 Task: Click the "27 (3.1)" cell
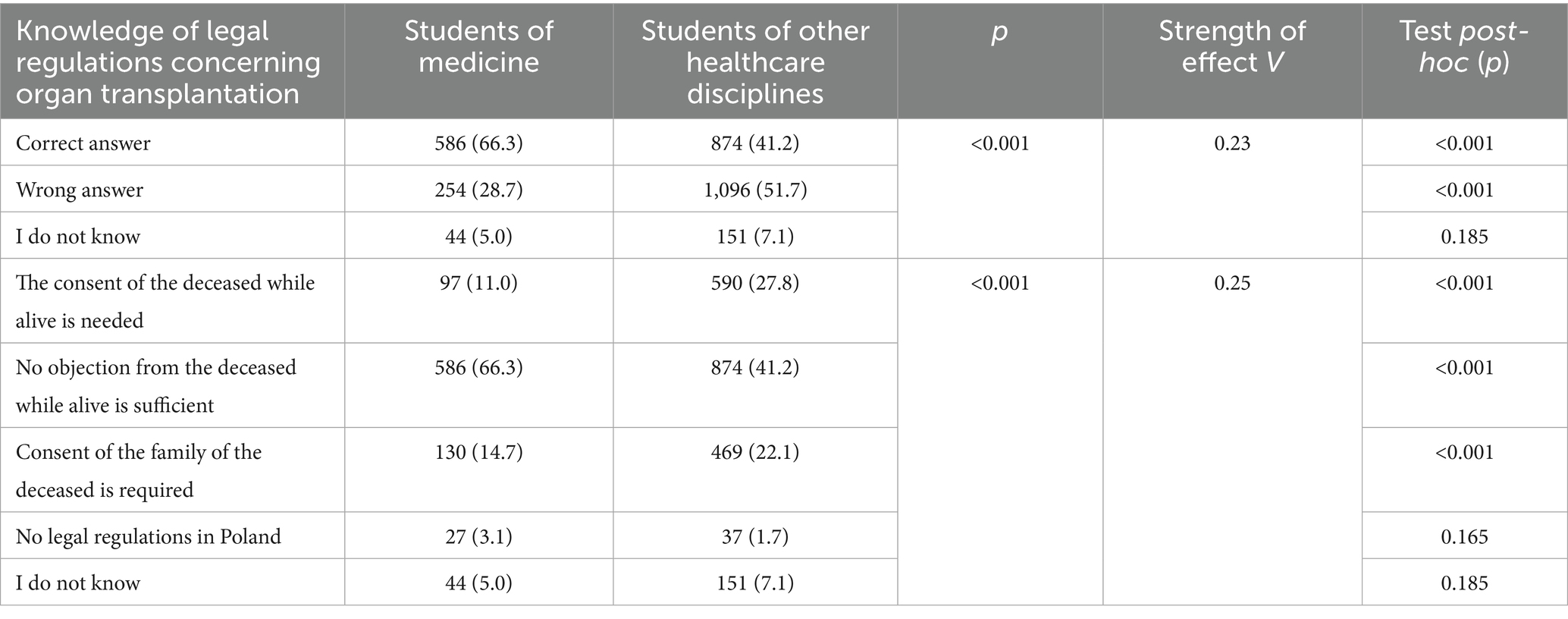pyautogui.click(x=478, y=536)
